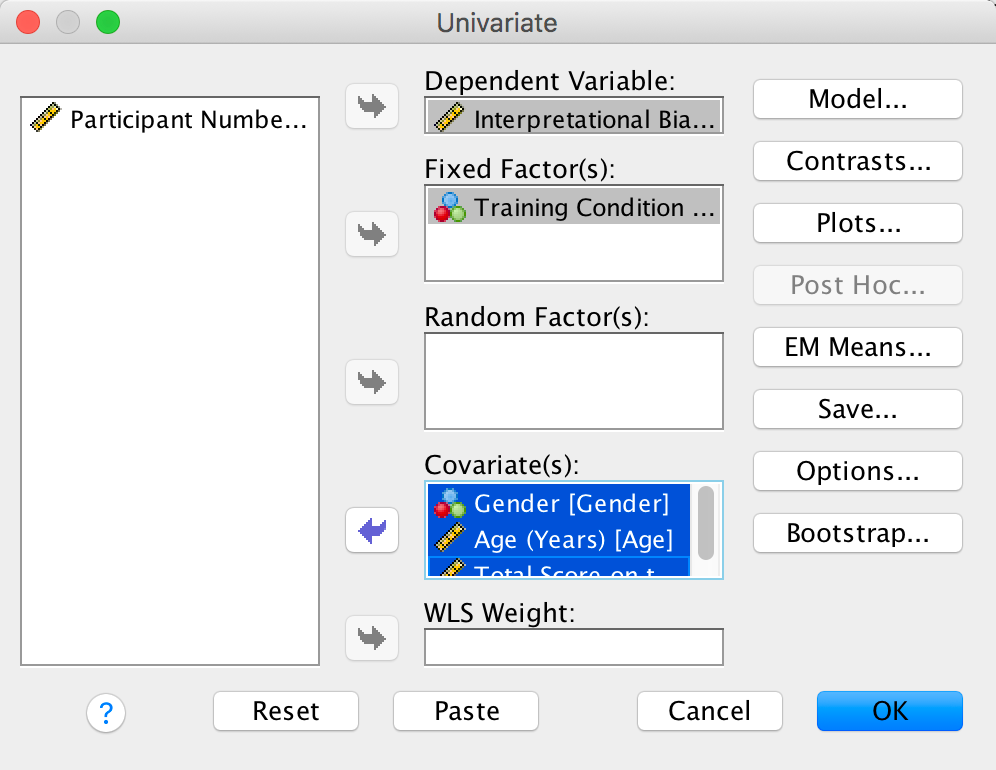Open the Model dialog
The image size is (996, 770).
(x=857, y=99)
